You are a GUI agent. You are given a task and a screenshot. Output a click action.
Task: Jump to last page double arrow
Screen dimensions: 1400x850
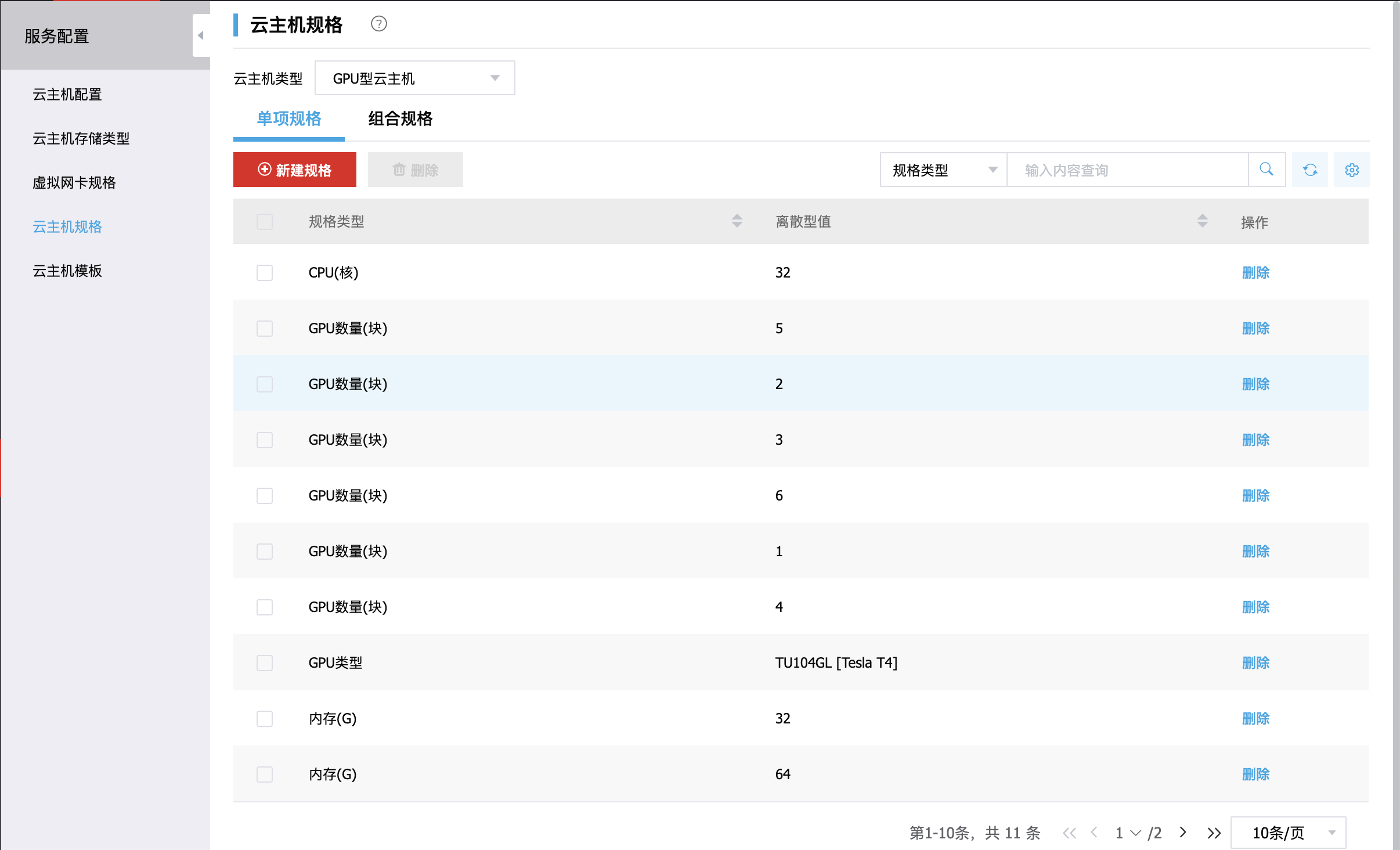point(1214,833)
